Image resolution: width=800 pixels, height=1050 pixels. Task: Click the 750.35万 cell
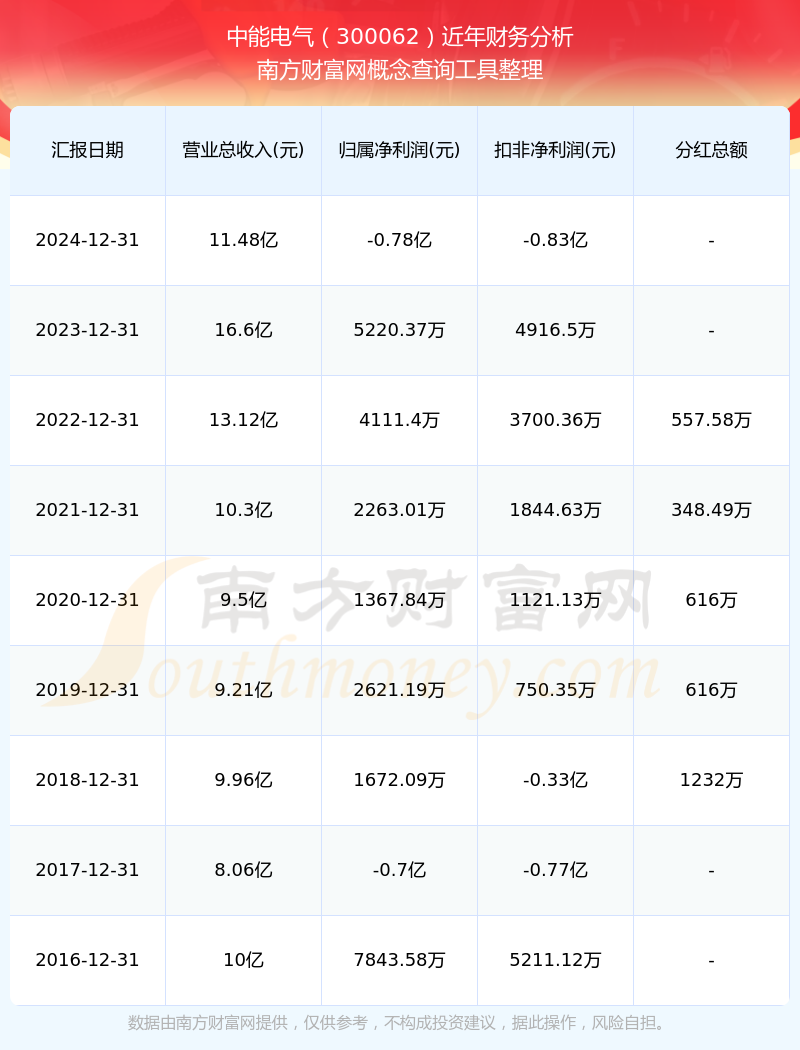click(556, 690)
